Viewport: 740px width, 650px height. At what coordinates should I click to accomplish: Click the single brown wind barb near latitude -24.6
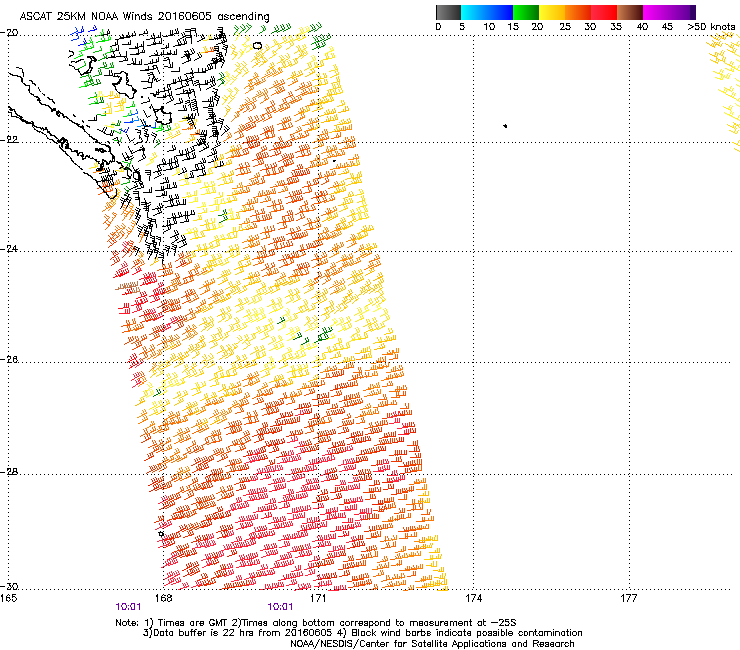pyautogui.click(x=127, y=287)
